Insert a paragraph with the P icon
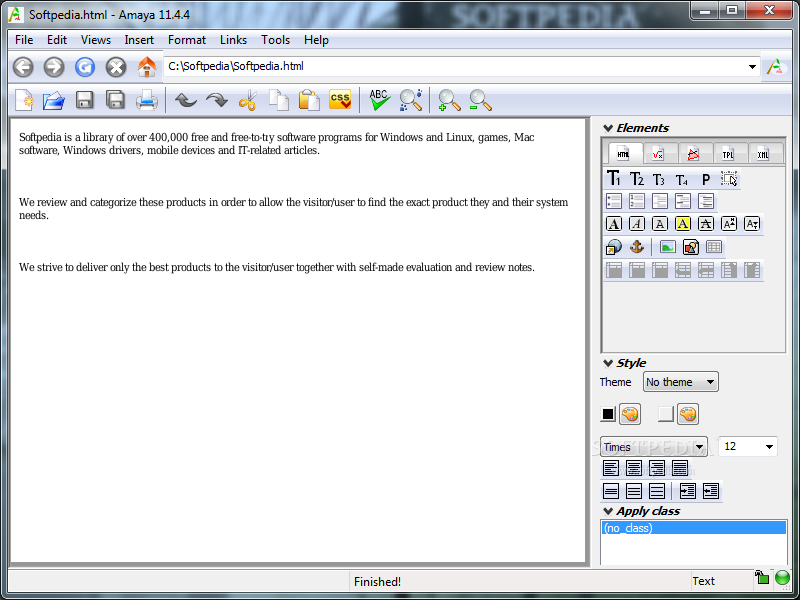Viewport: 800px width, 600px height. point(706,180)
